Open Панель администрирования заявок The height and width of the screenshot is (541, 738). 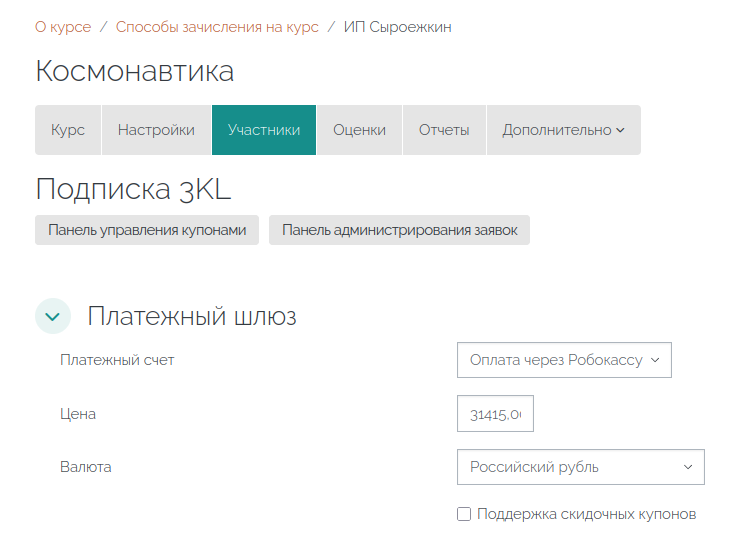tap(400, 230)
